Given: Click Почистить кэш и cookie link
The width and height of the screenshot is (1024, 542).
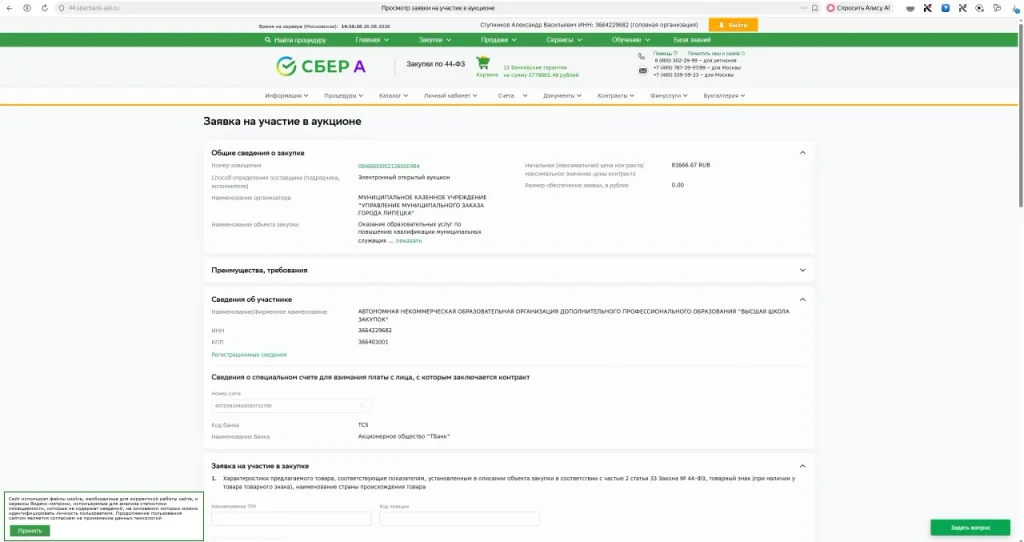Looking at the screenshot, I should click(x=714, y=54).
